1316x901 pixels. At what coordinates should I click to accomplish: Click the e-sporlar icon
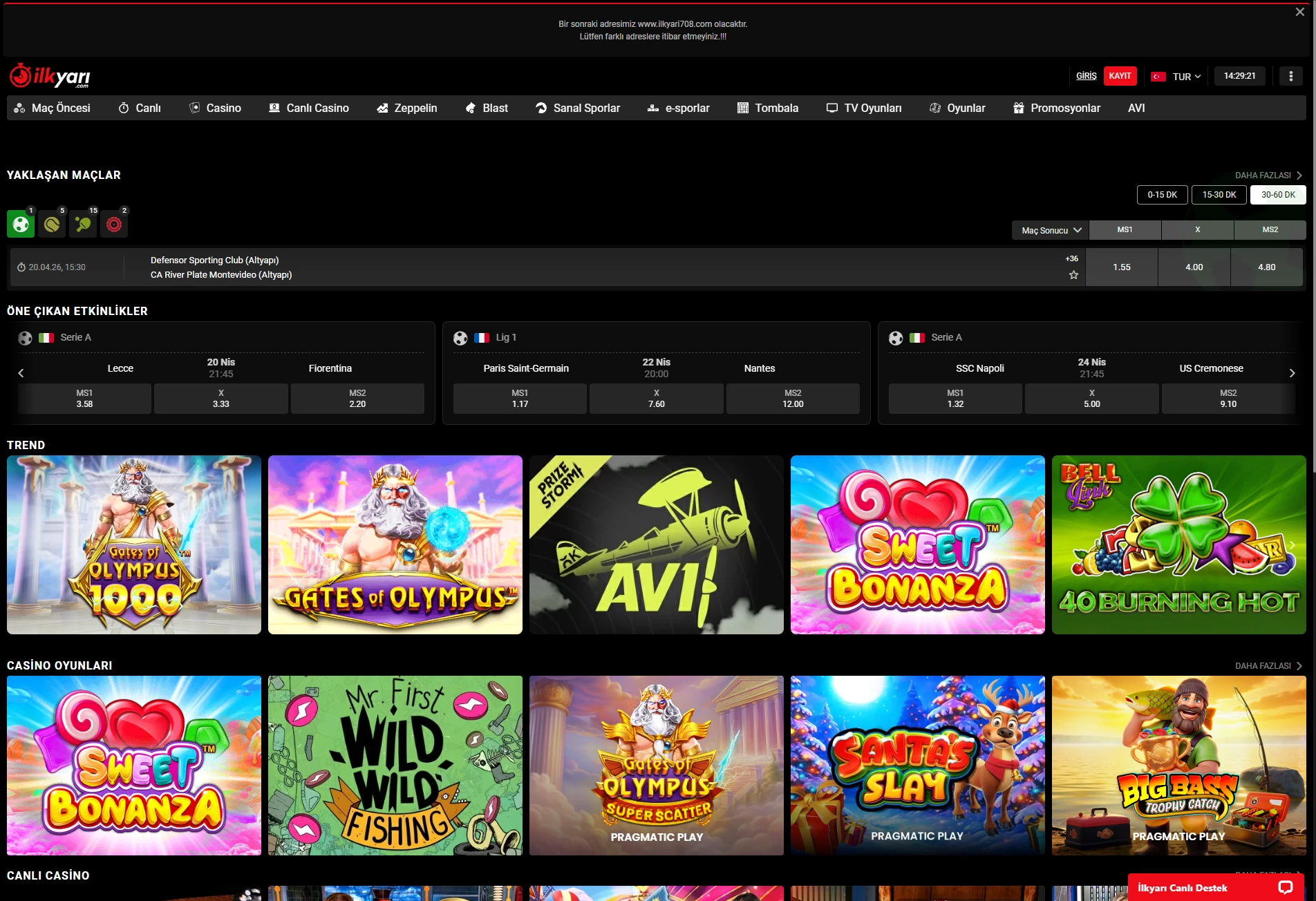653,108
